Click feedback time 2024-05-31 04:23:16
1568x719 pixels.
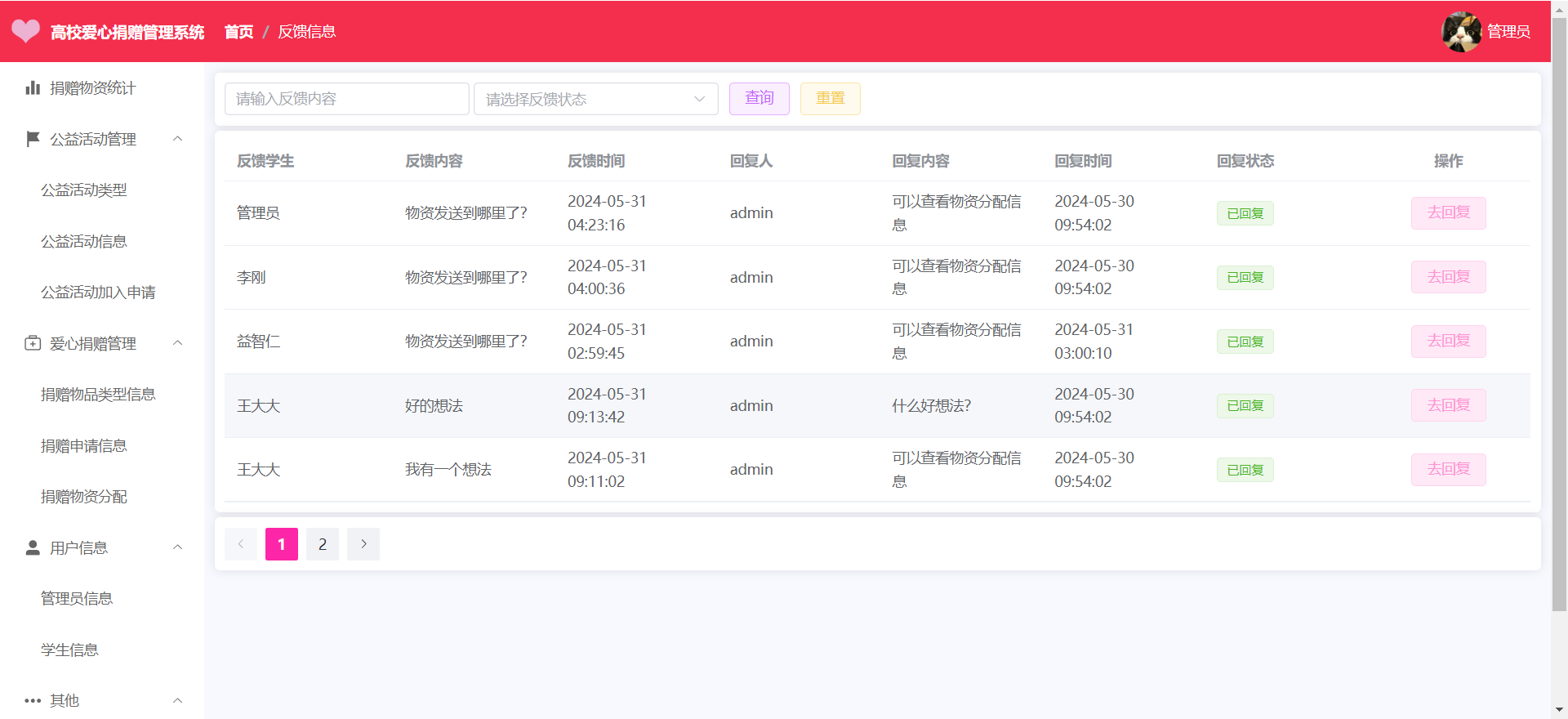[x=607, y=213]
